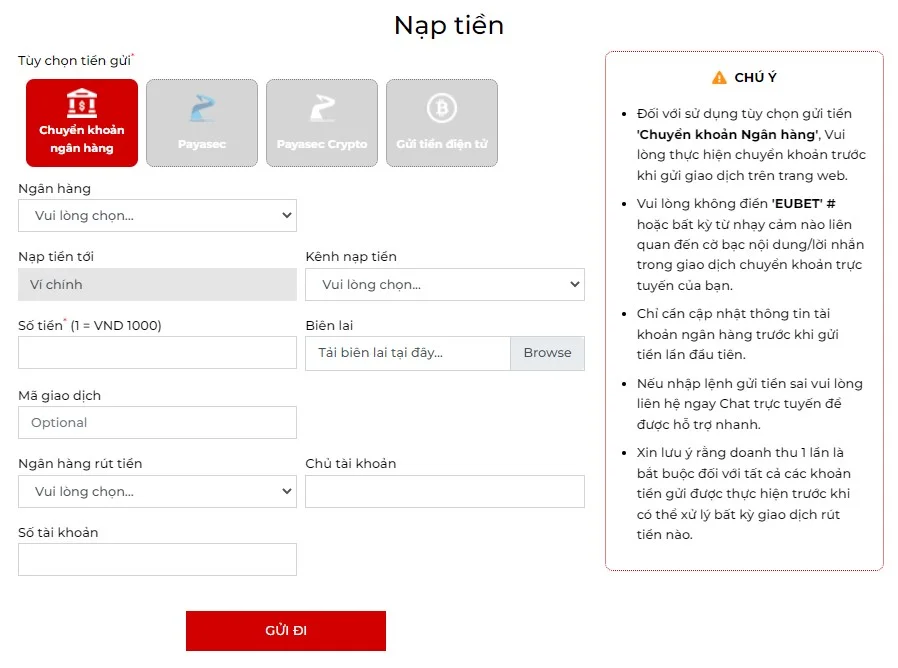Image resolution: width=898 pixels, height=668 pixels.
Task: Select the Chuyển khoản ngân hàng bank icon
Action: pyautogui.click(x=82, y=103)
